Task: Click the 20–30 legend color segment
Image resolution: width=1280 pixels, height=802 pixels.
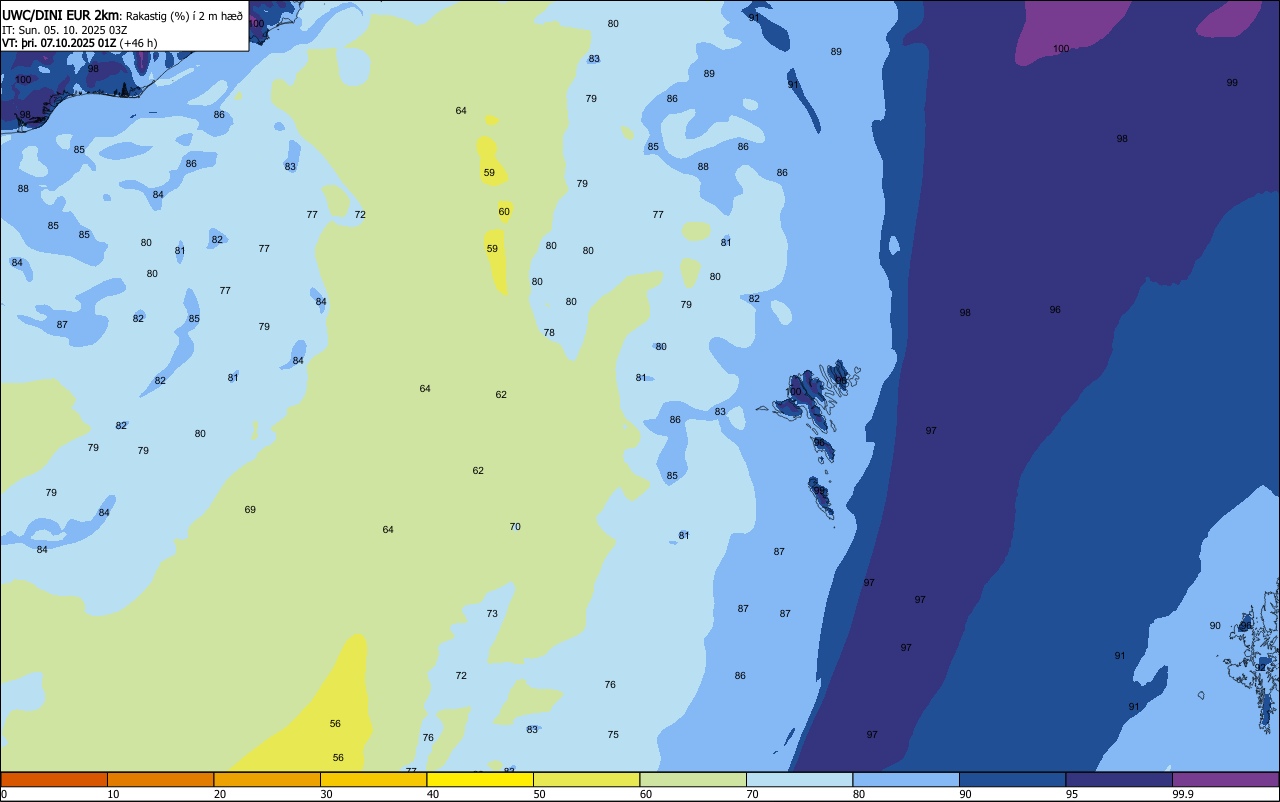Action: 267,779
